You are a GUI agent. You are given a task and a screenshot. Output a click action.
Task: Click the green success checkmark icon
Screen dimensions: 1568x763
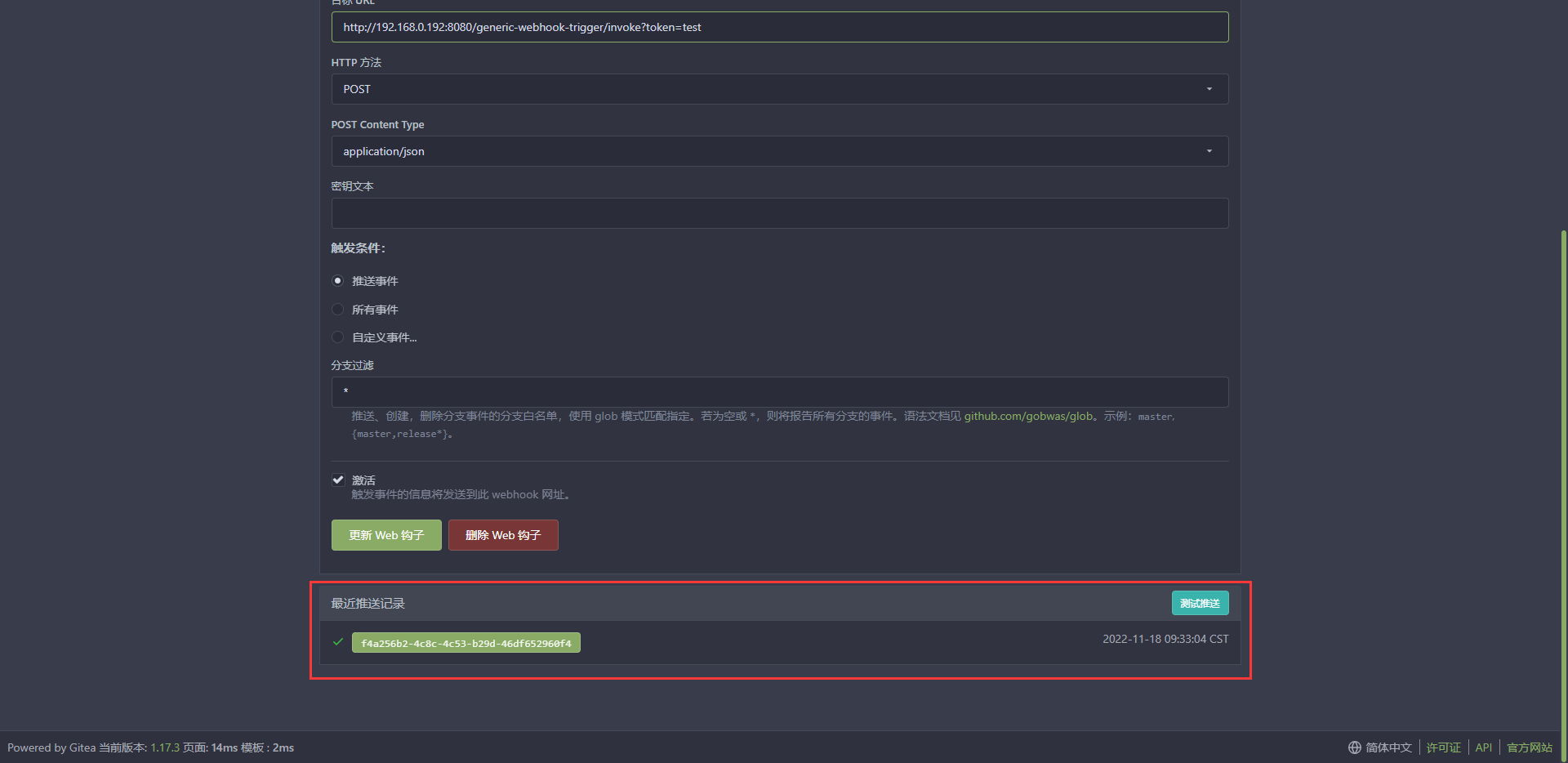(338, 642)
